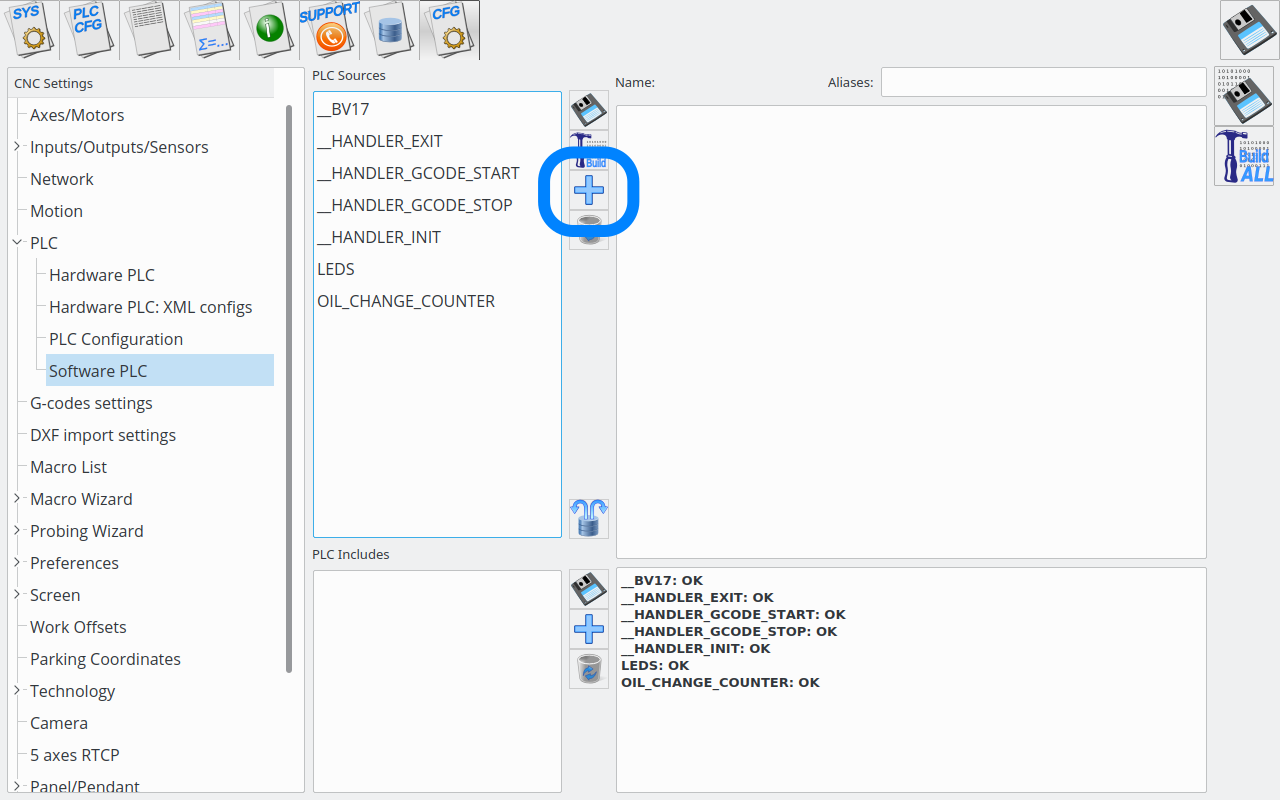1280x800 pixels.
Task: Select Hardware PLC in settings tree
Action: click(102, 275)
